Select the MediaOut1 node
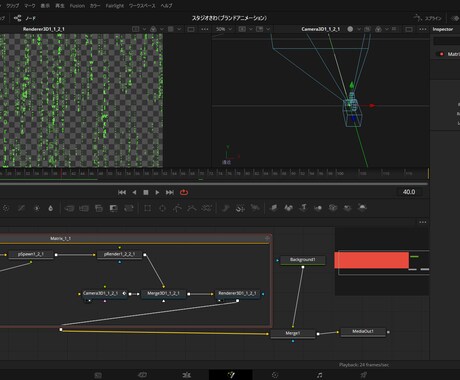This screenshot has height=380, width=460. click(x=363, y=332)
